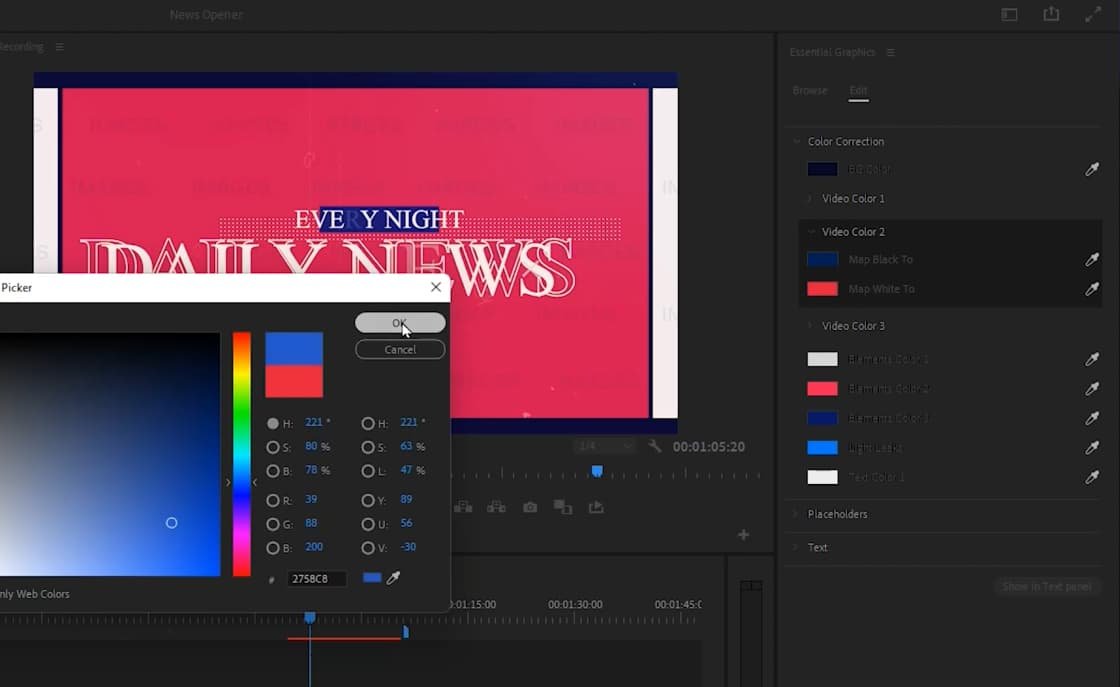Select the HSL Lightness radio button
The image size is (1120, 687).
click(368, 471)
